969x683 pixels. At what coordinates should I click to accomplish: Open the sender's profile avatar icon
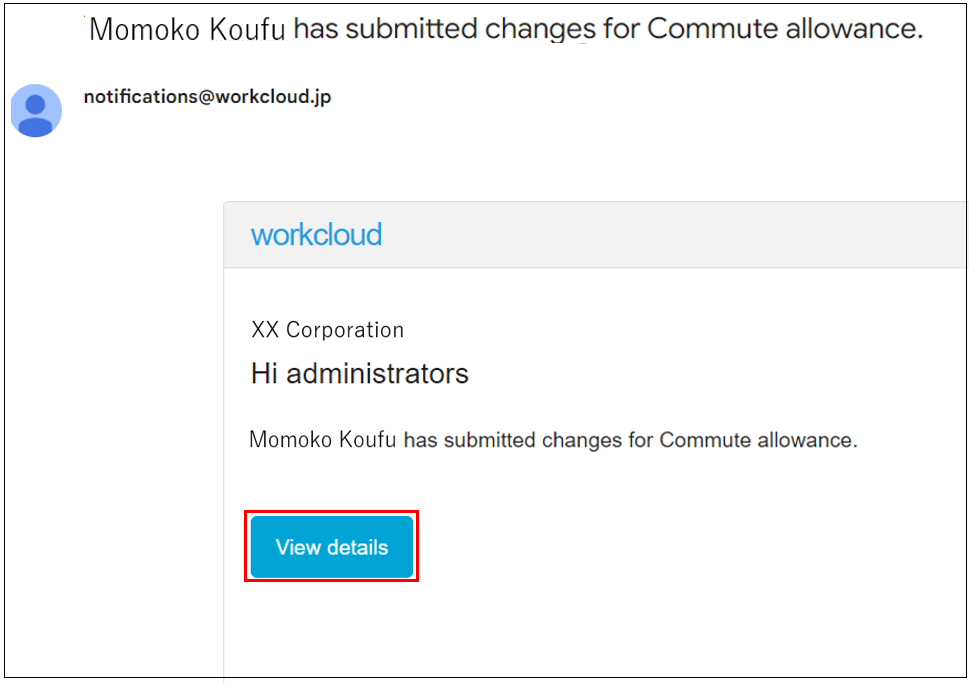point(36,111)
